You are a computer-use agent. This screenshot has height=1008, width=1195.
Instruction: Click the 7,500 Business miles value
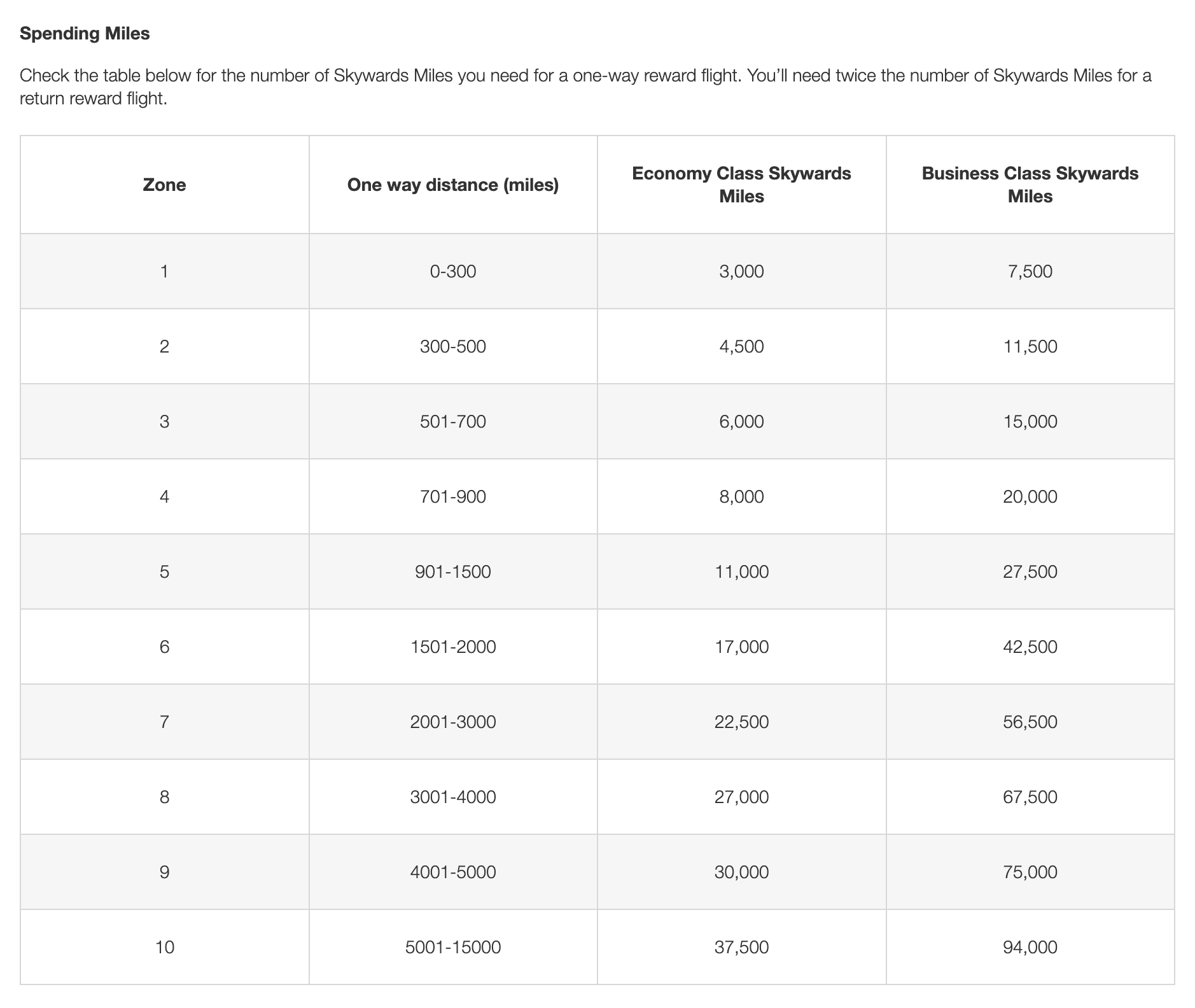coord(1031,271)
